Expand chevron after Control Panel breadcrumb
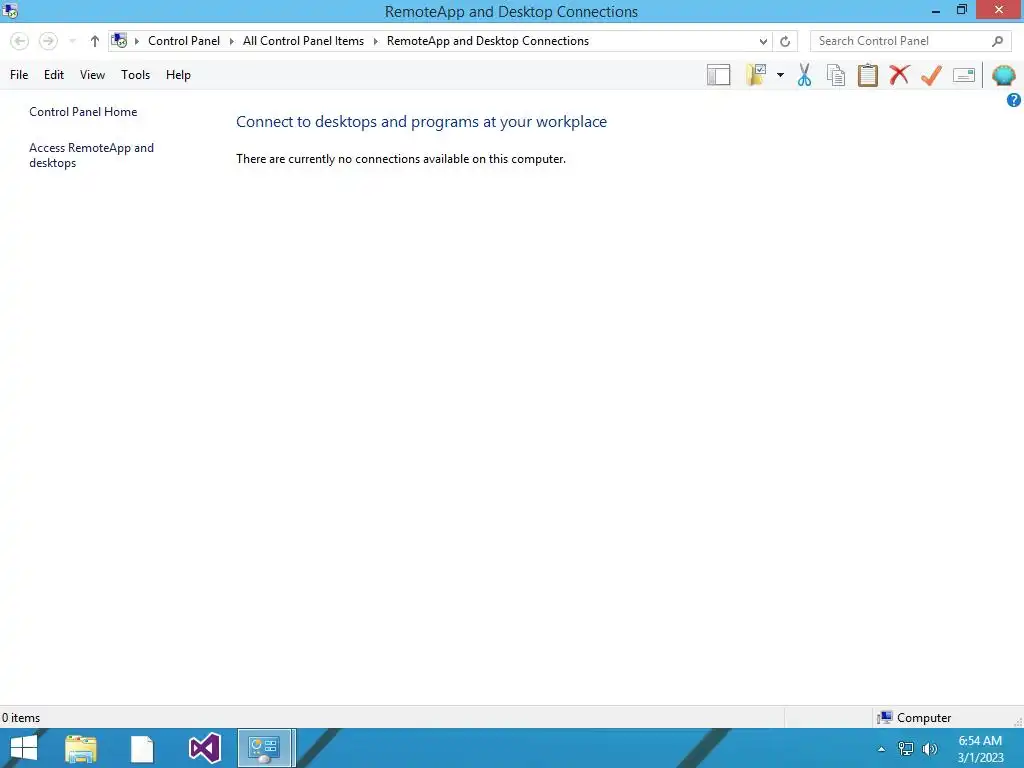 [x=231, y=41]
